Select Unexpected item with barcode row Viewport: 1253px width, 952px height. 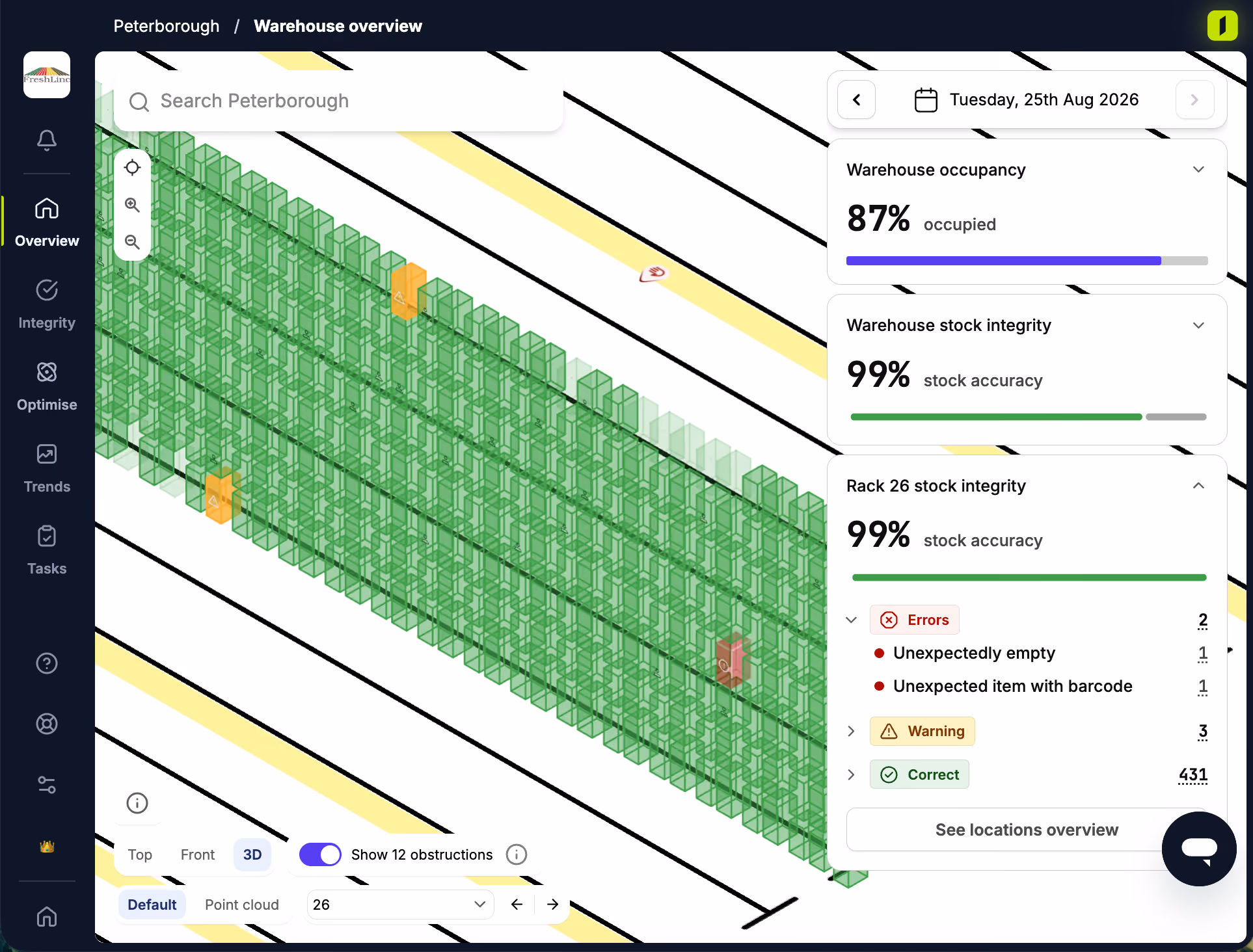pos(1040,686)
